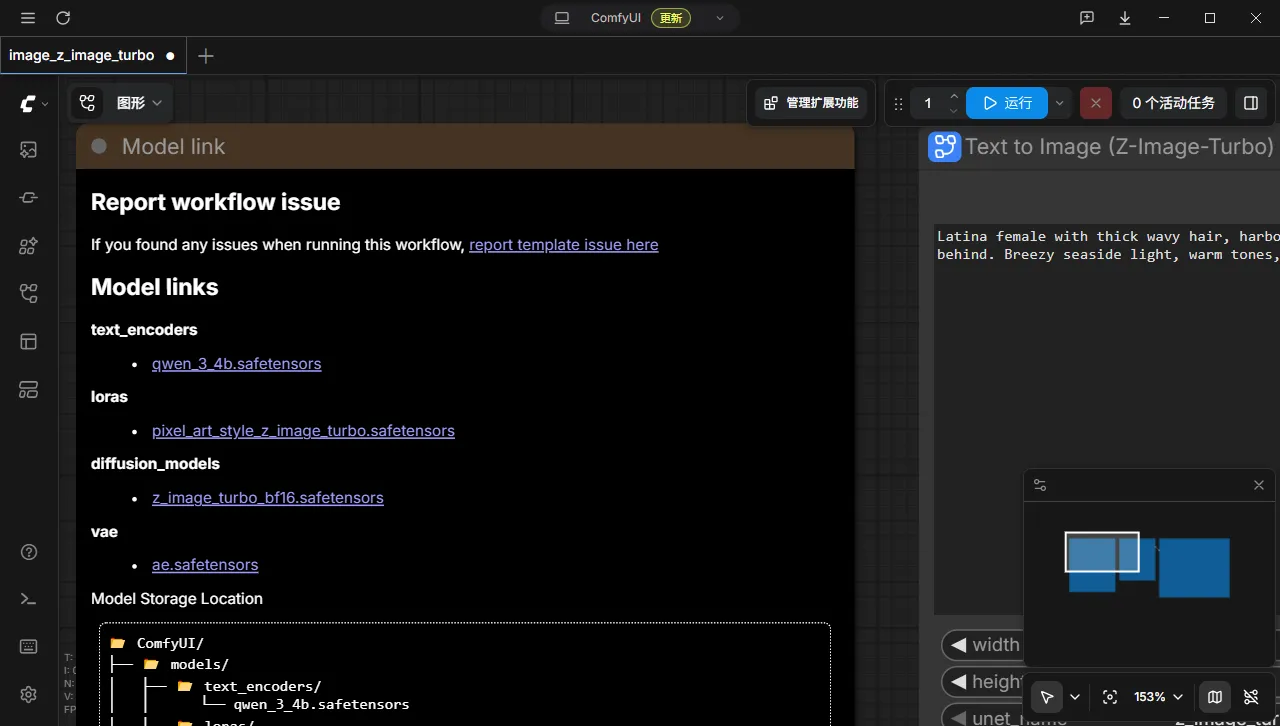This screenshot has width=1280, height=726.
Task: Open the cursor mode dropdown chevron
Action: 1075,697
